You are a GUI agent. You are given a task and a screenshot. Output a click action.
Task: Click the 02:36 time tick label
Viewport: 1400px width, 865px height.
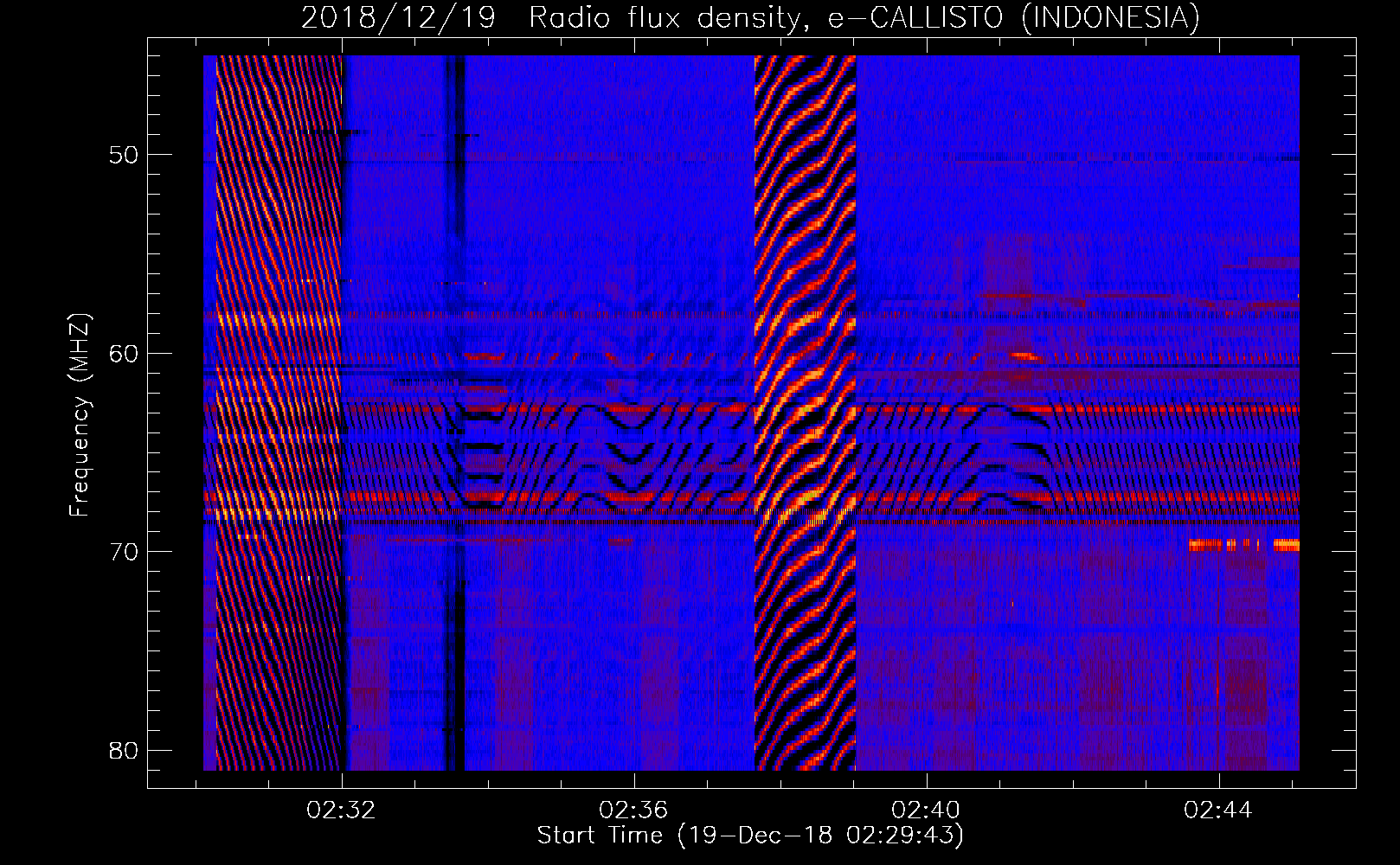pos(634,811)
